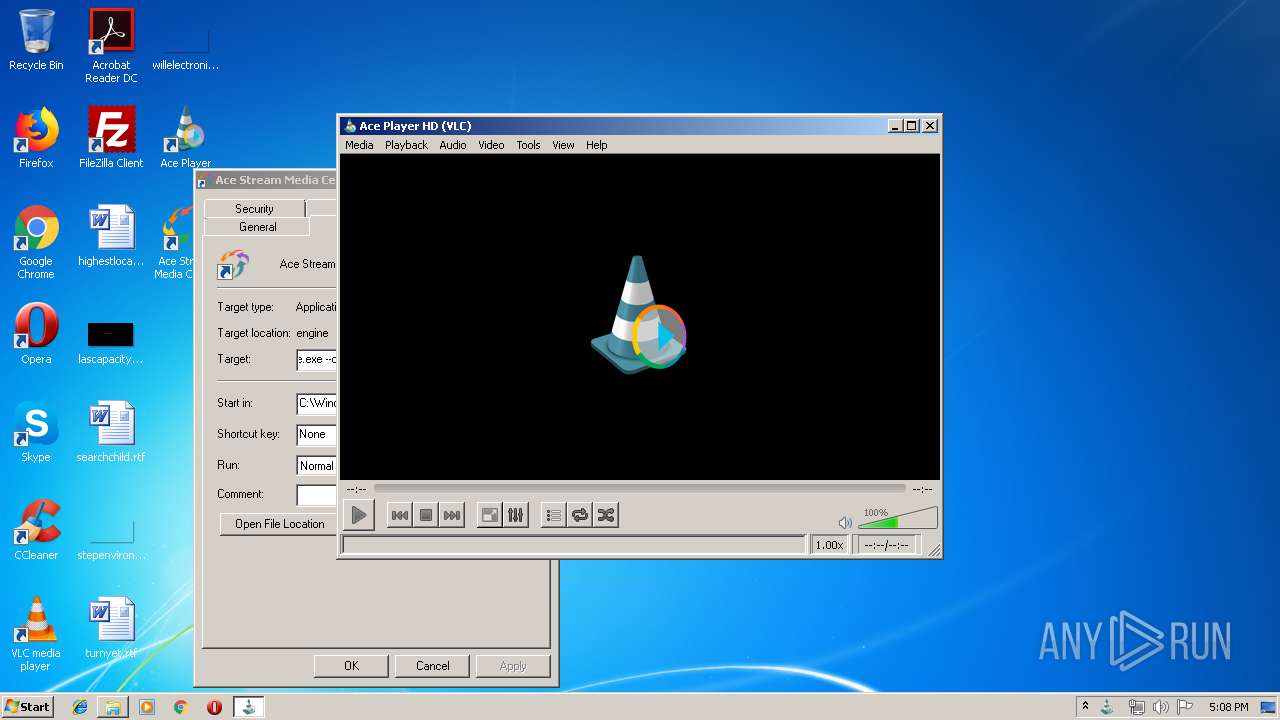The height and width of the screenshot is (720, 1280).
Task: Select the lascapacity... desktop file
Action: [111, 342]
